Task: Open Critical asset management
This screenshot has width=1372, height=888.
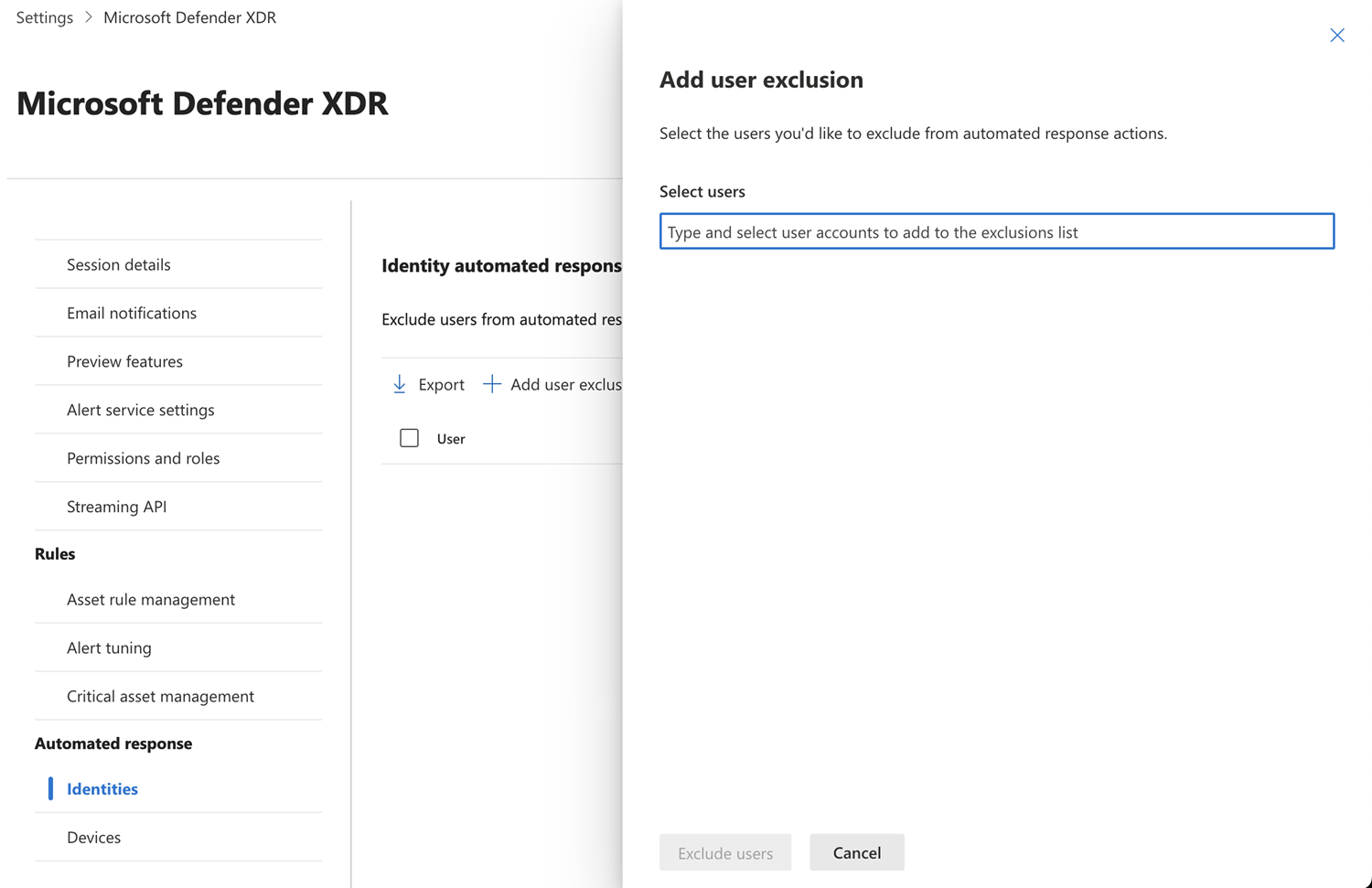Action: [178, 696]
